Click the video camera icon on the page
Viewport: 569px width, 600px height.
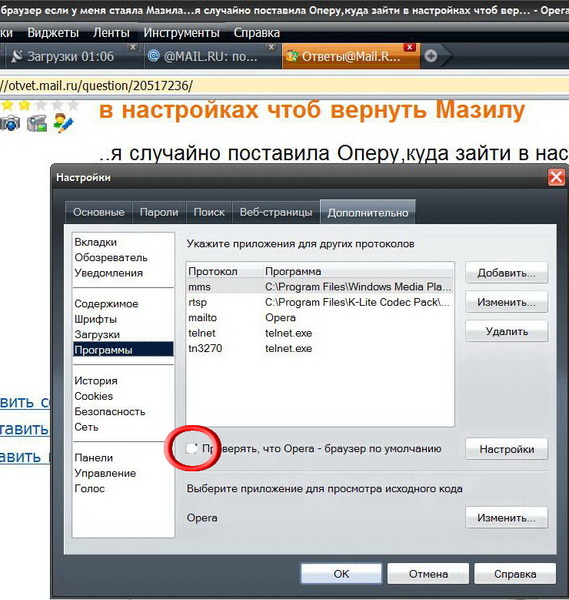point(37,123)
